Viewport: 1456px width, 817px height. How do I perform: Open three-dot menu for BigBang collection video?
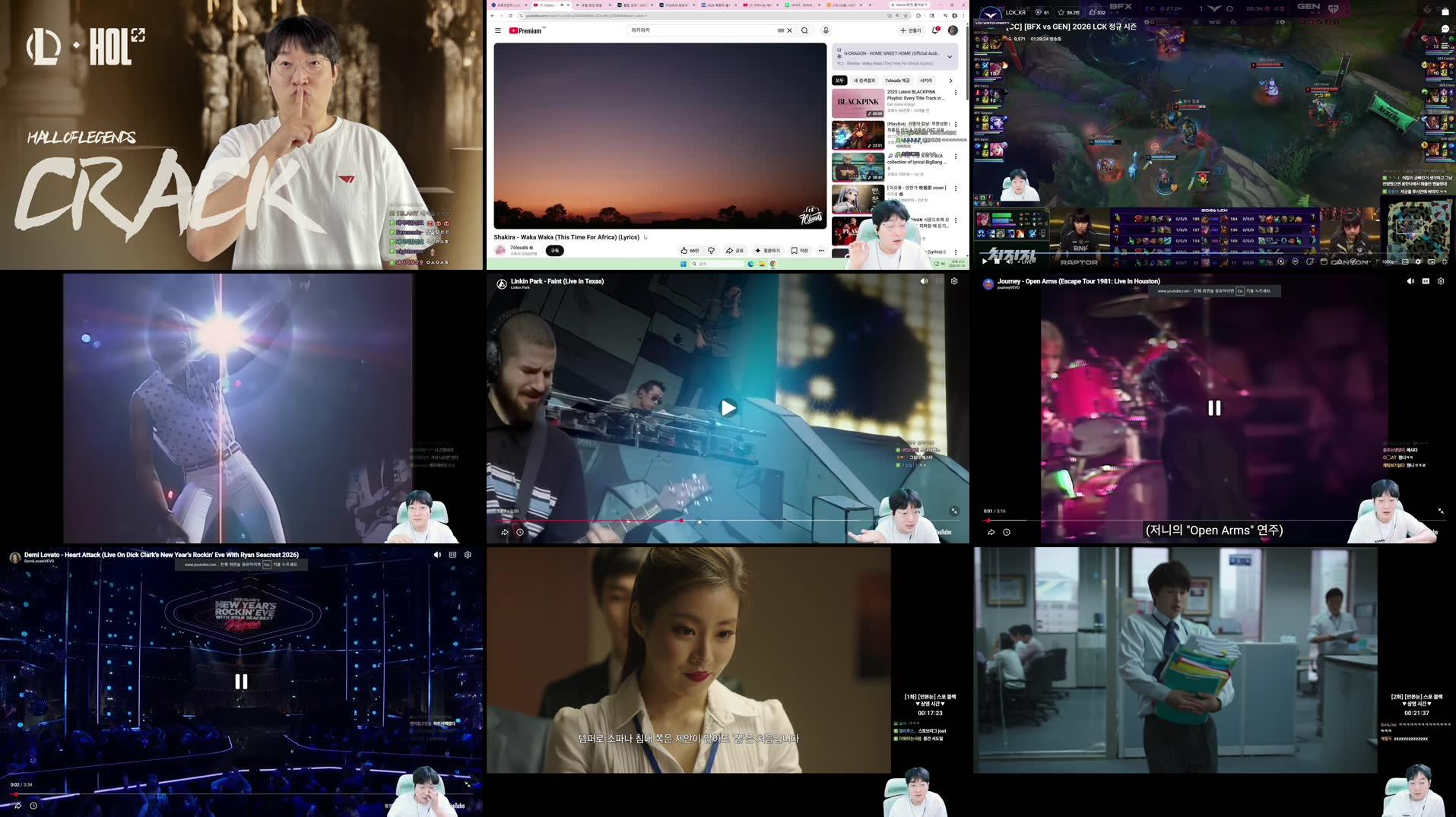956,157
